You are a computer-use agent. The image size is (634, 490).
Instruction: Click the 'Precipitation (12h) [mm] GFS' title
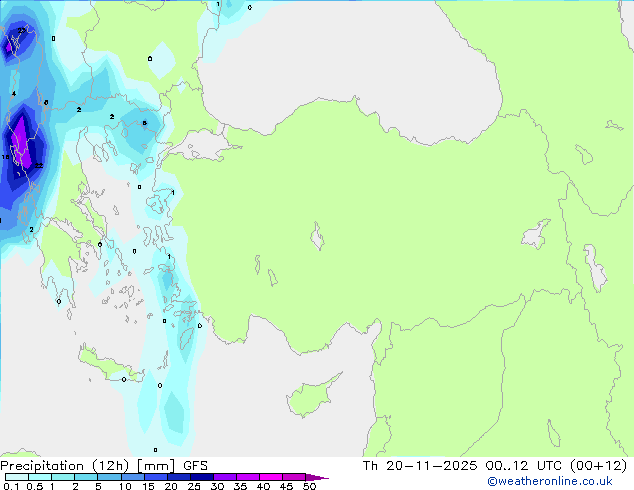[104, 466]
